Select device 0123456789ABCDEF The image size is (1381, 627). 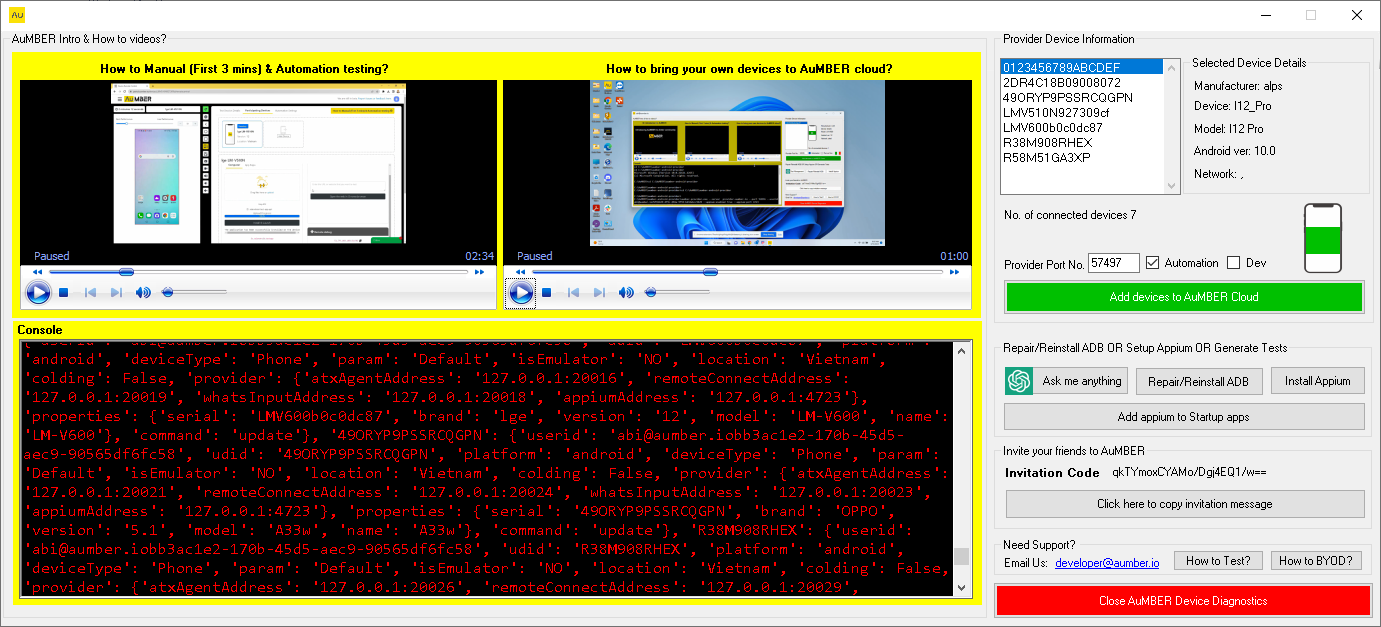coord(1082,67)
